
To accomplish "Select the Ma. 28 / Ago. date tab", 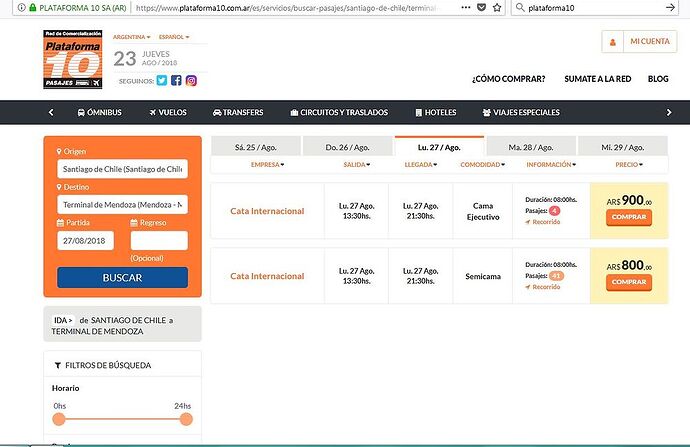I will [531, 147].
